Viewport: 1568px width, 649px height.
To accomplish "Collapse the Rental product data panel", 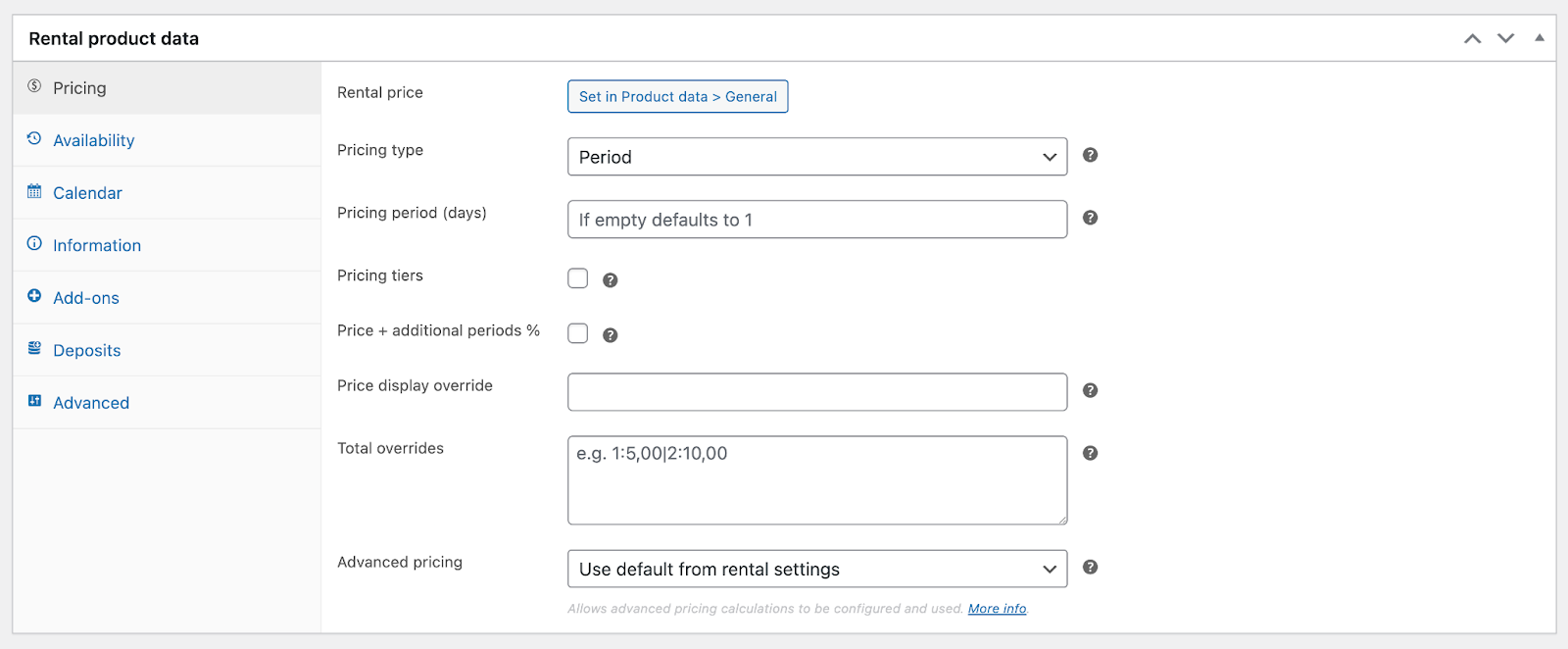I will (1540, 37).
